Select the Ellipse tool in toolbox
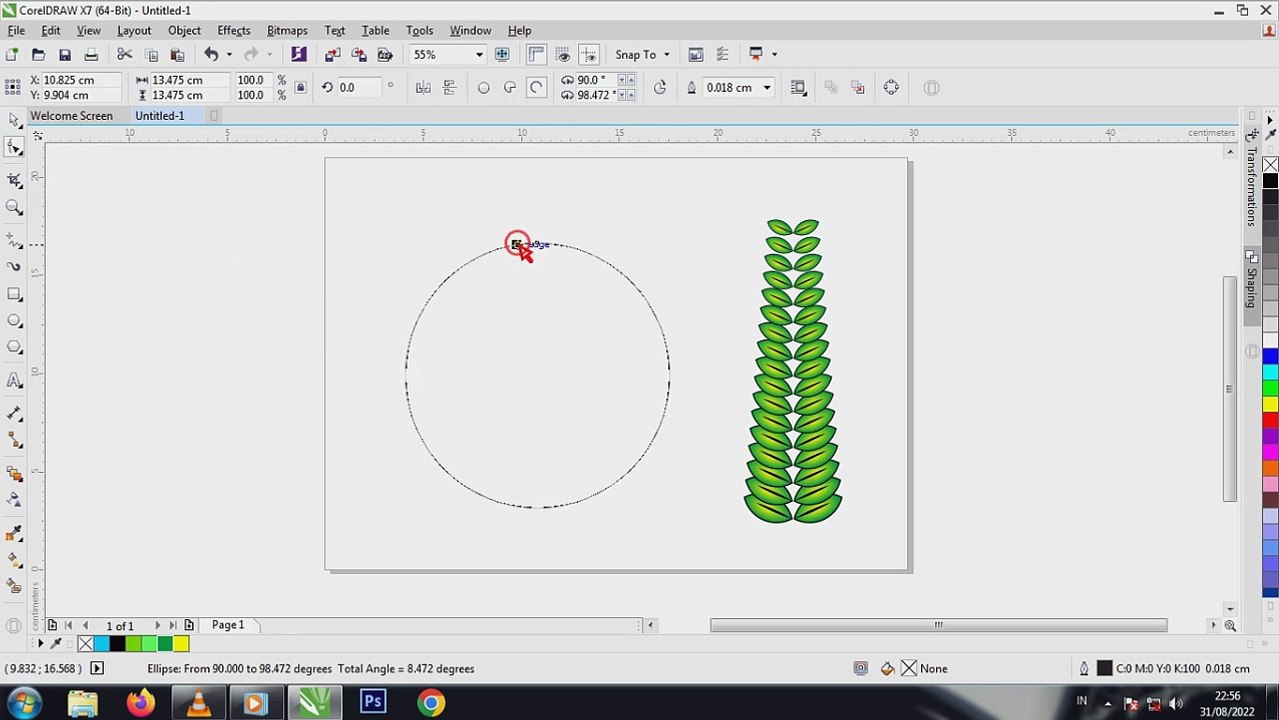The width and height of the screenshot is (1279, 720). [14, 321]
